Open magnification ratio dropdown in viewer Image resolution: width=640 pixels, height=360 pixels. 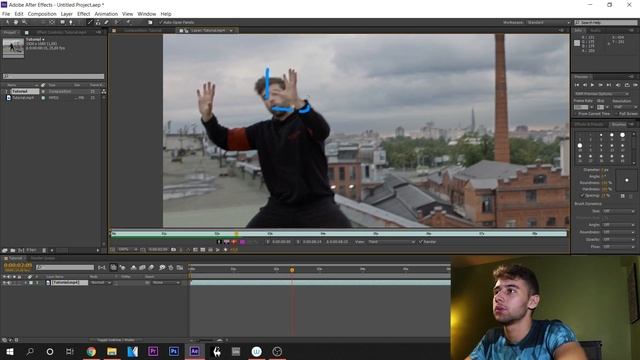pyautogui.click(x=128, y=249)
